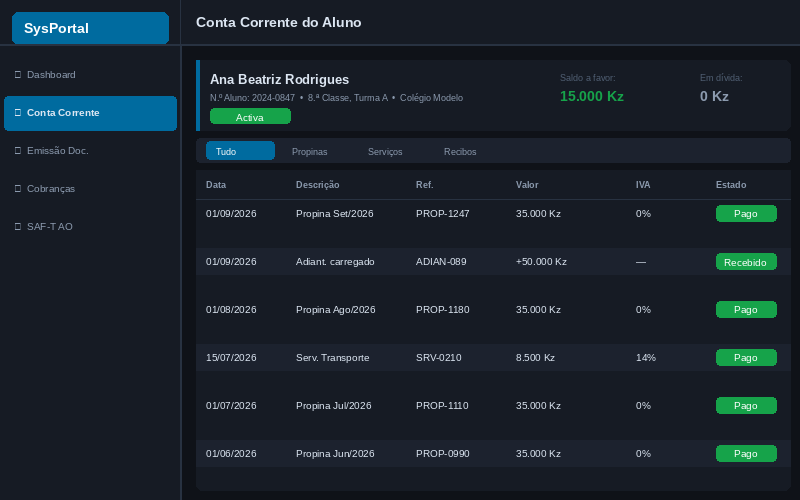Open the Dashboard sidebar item
The image size is (800, 500).
point(90,75)
